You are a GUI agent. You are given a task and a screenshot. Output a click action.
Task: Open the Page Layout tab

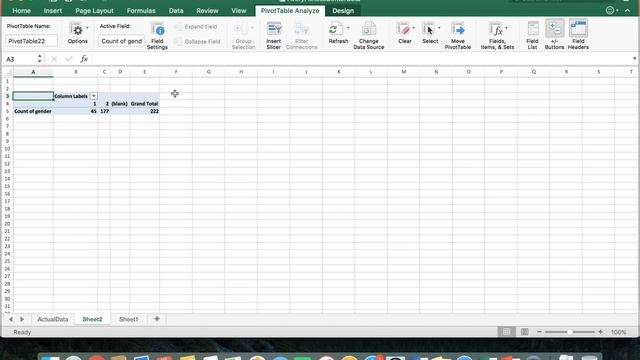pos(94,11)
